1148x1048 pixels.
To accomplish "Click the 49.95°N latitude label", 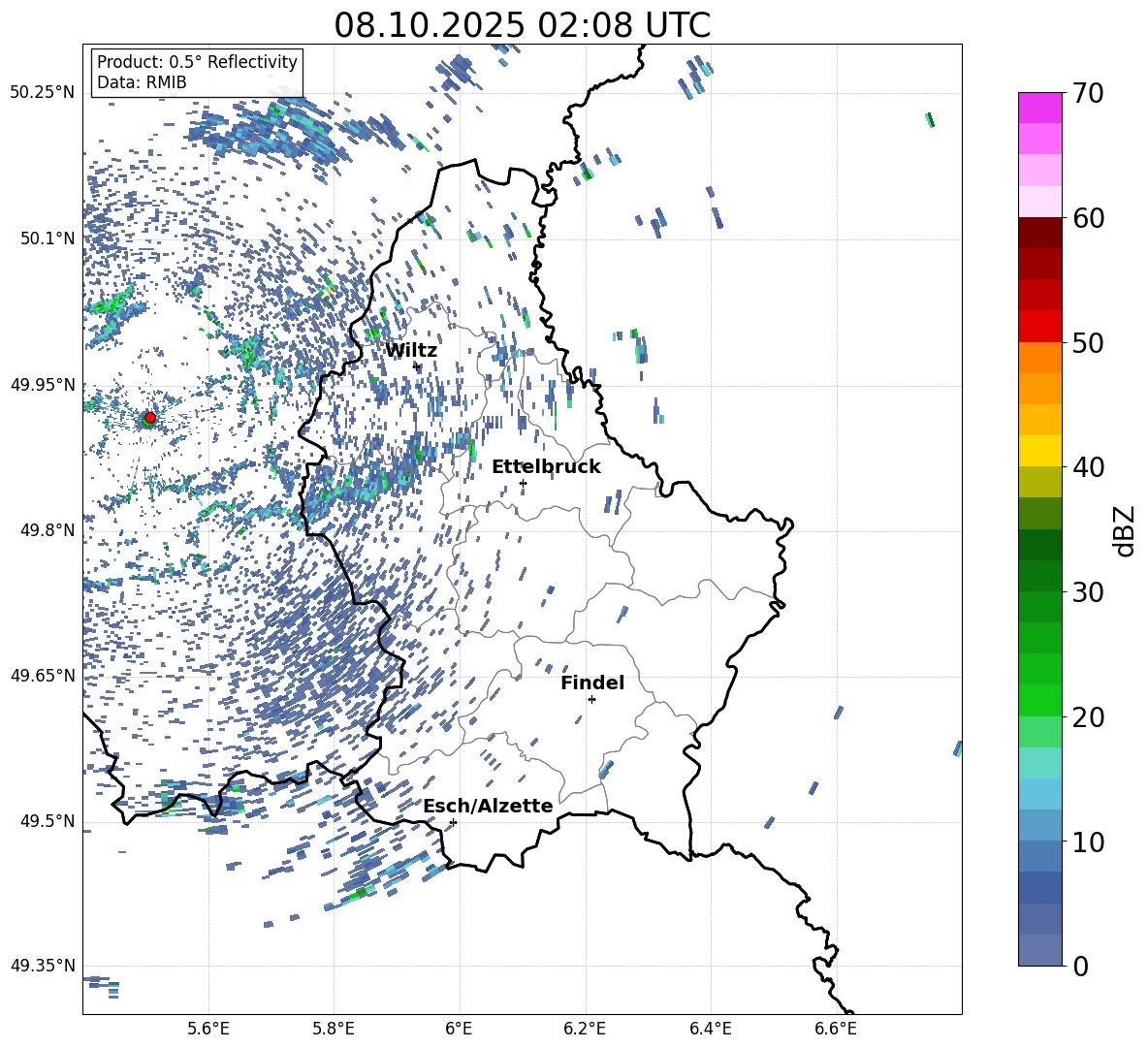I will [x=43, y=385].
